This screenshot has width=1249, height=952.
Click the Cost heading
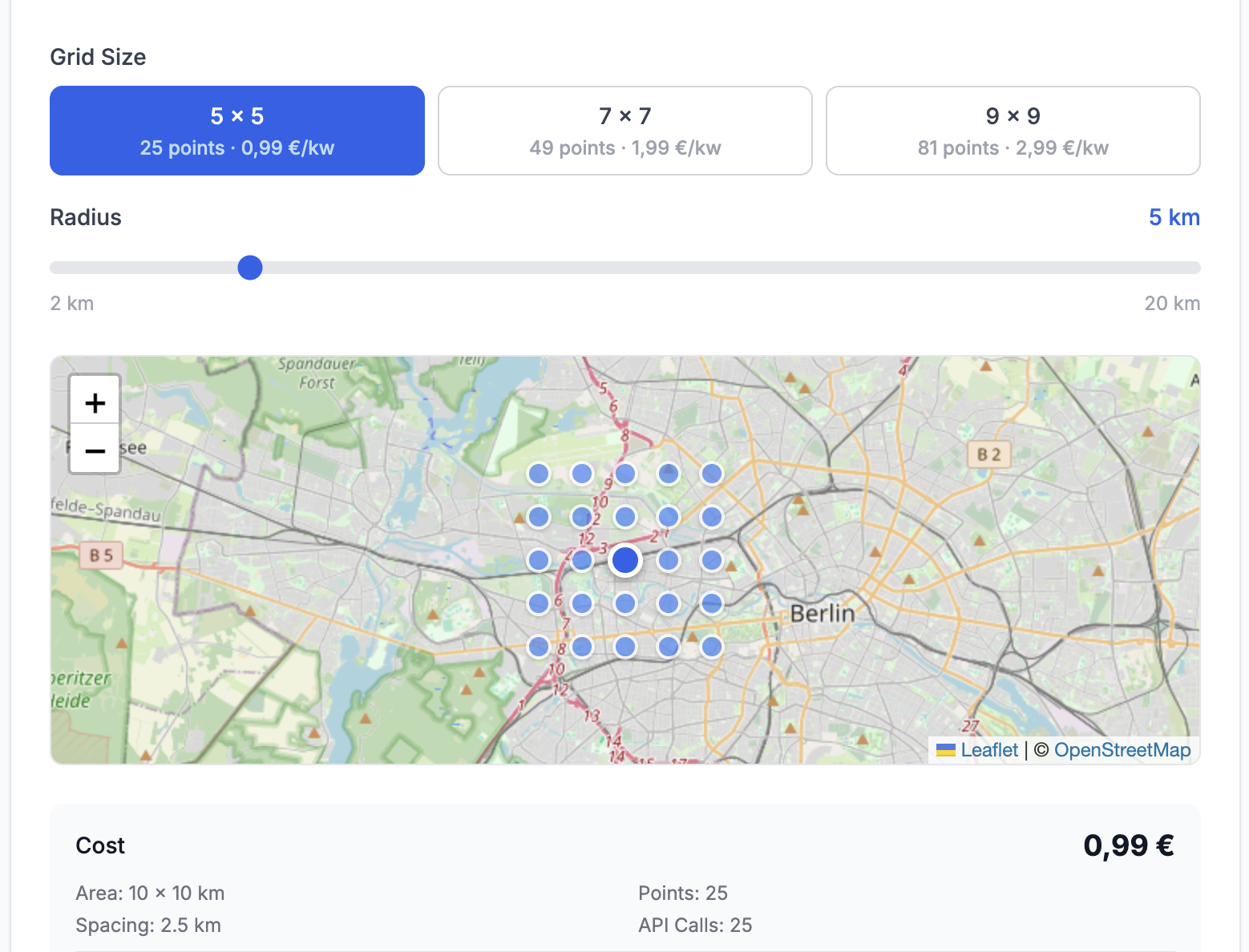tap(100, 845)
